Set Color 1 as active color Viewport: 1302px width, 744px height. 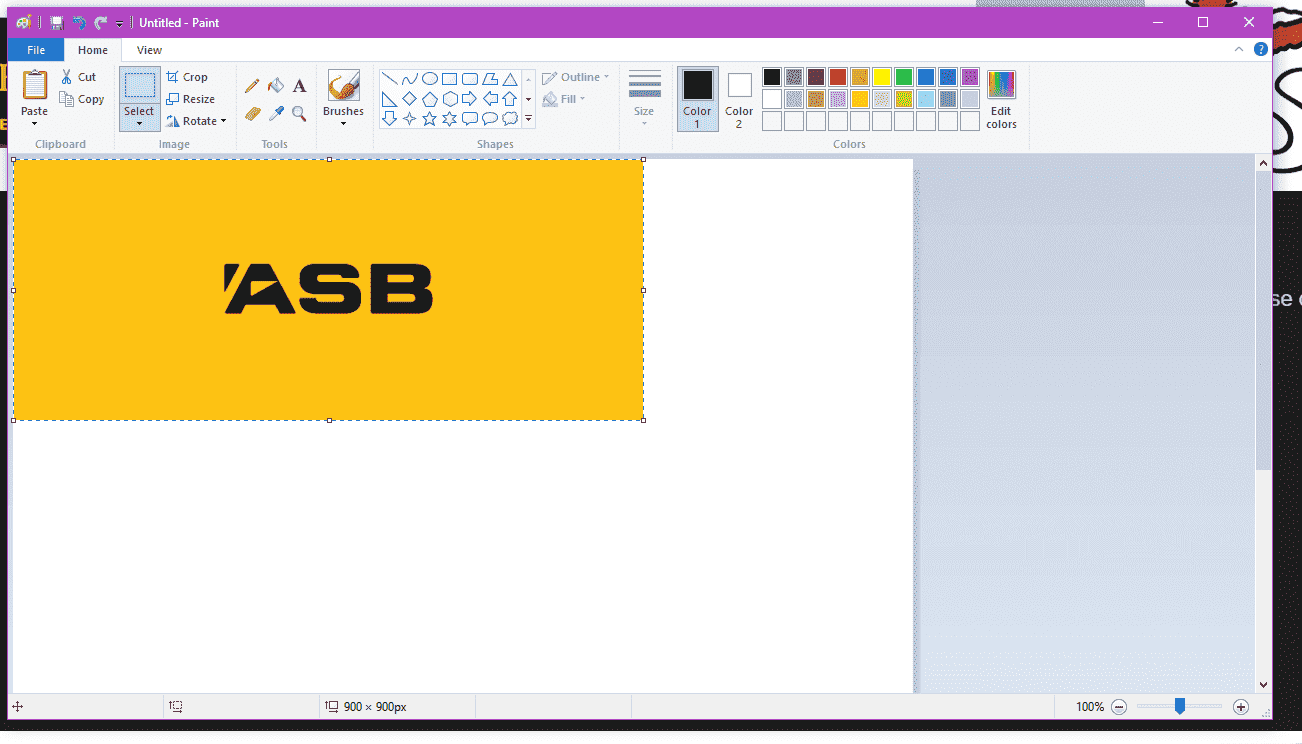(697, 99)
